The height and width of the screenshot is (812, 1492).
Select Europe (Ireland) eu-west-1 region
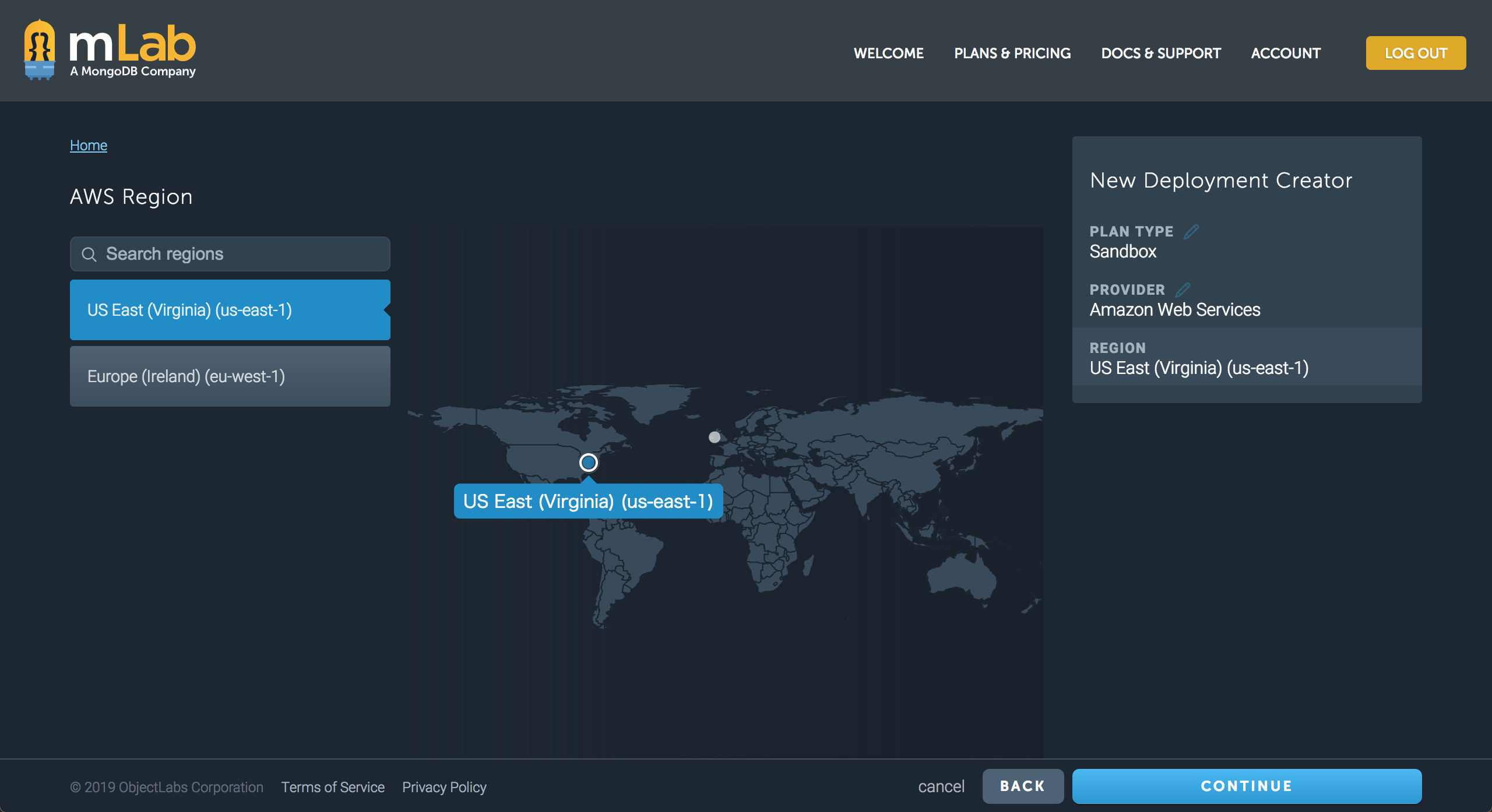tap(230, 376)
